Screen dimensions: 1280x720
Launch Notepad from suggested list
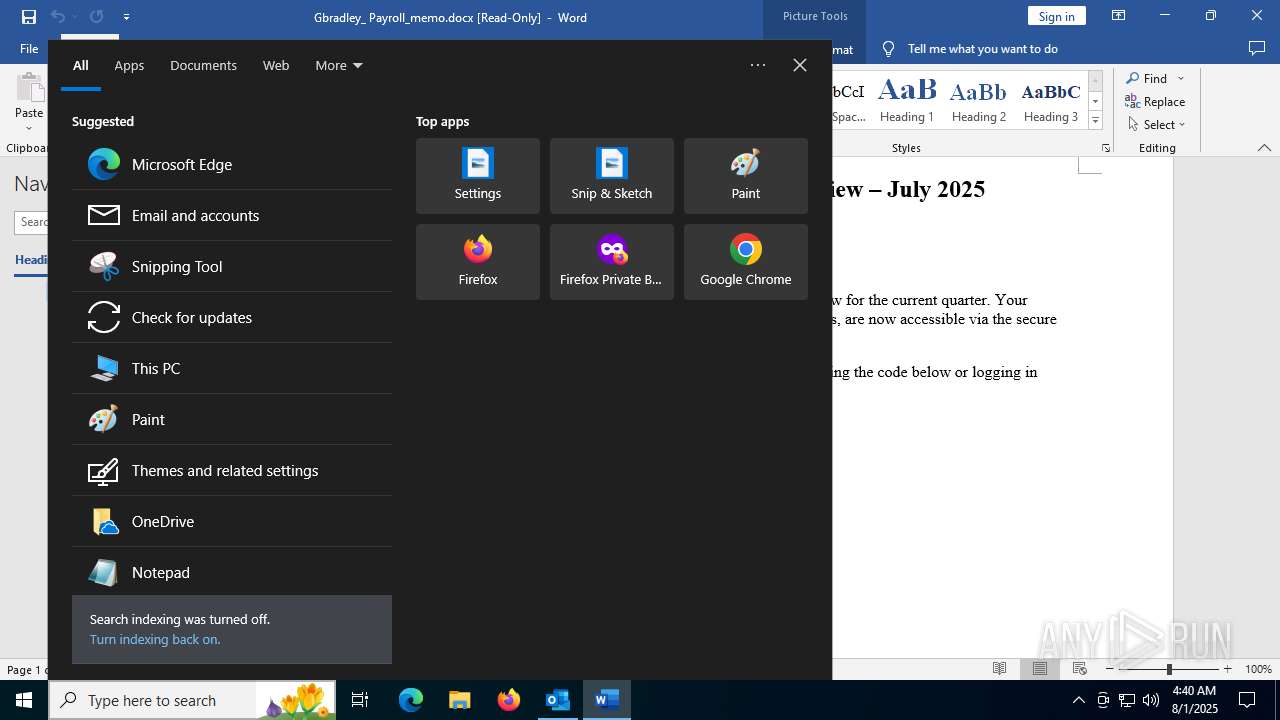pos(232,572)
